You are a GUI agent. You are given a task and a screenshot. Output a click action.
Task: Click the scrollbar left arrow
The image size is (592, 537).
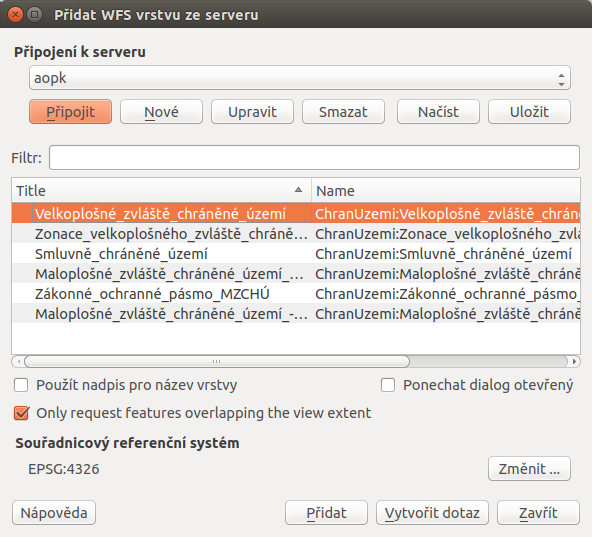coord(18,361)
